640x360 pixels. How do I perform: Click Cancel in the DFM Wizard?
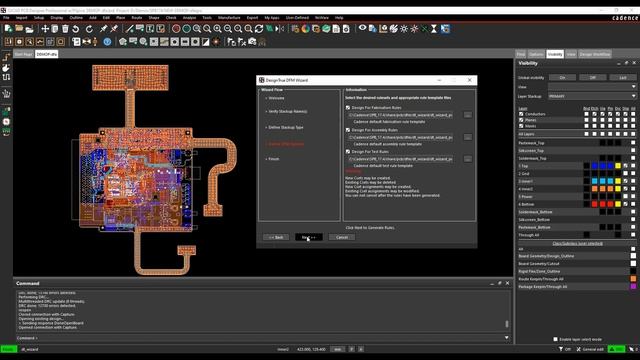coord(342,237)
